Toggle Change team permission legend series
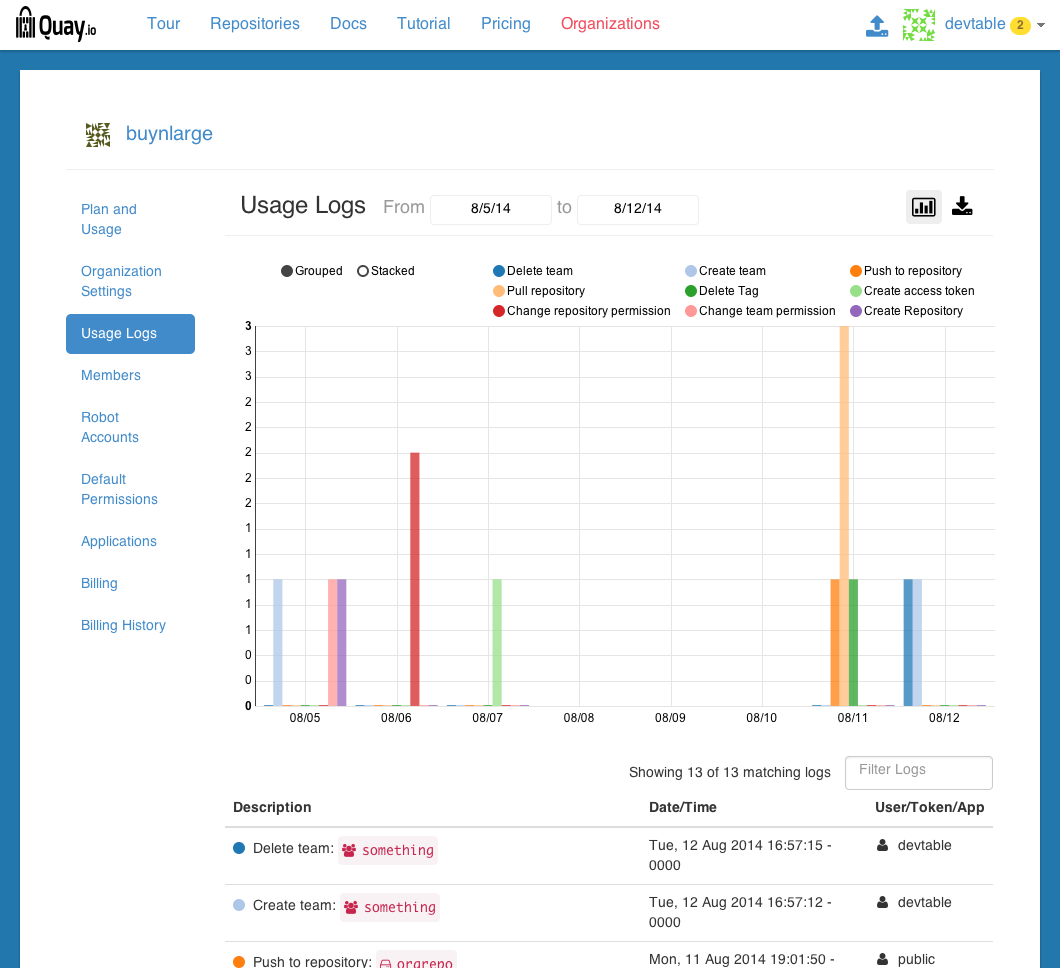 click(760, 311)
